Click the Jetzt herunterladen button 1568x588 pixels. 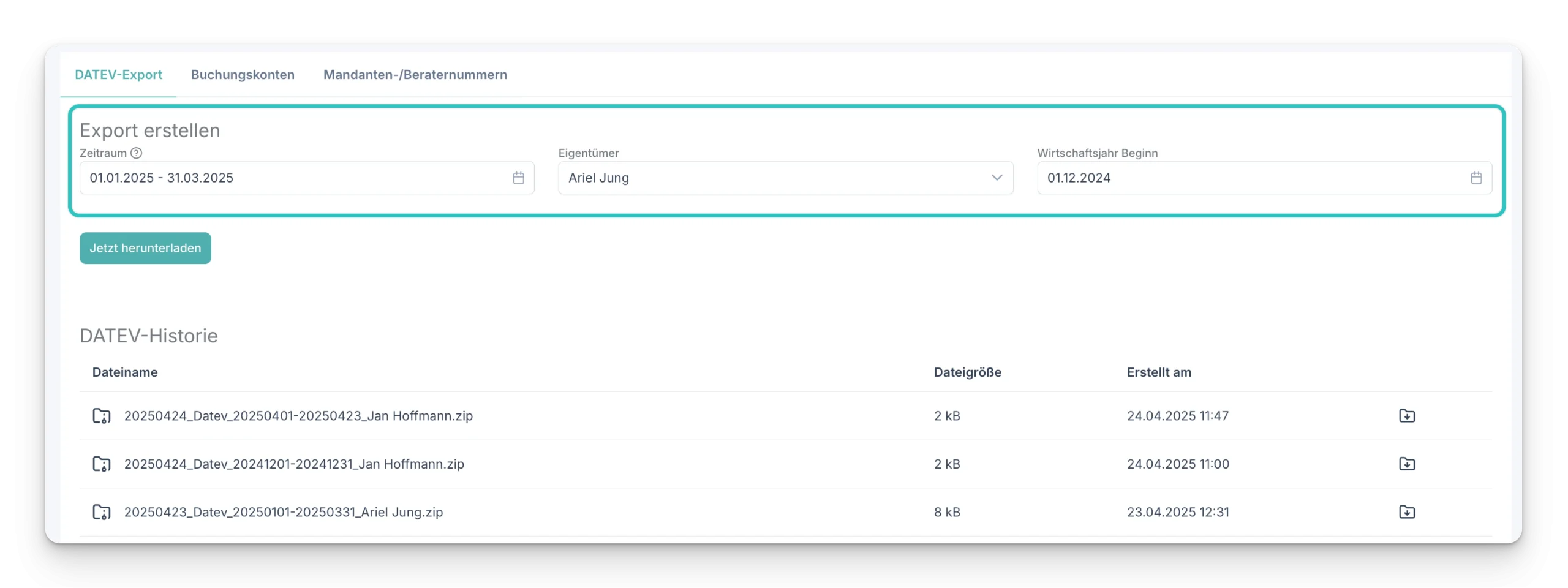(x=145, y=248)
